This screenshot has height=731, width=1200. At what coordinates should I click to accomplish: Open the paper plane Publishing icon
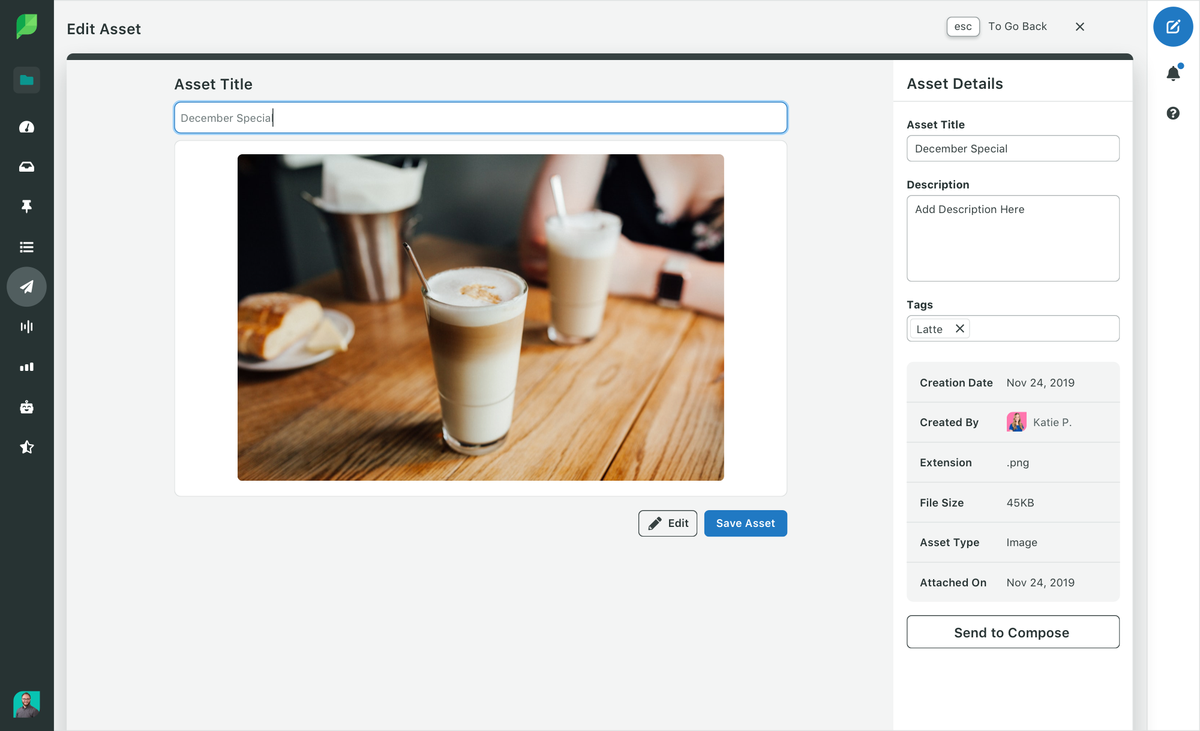click(27, 287)
